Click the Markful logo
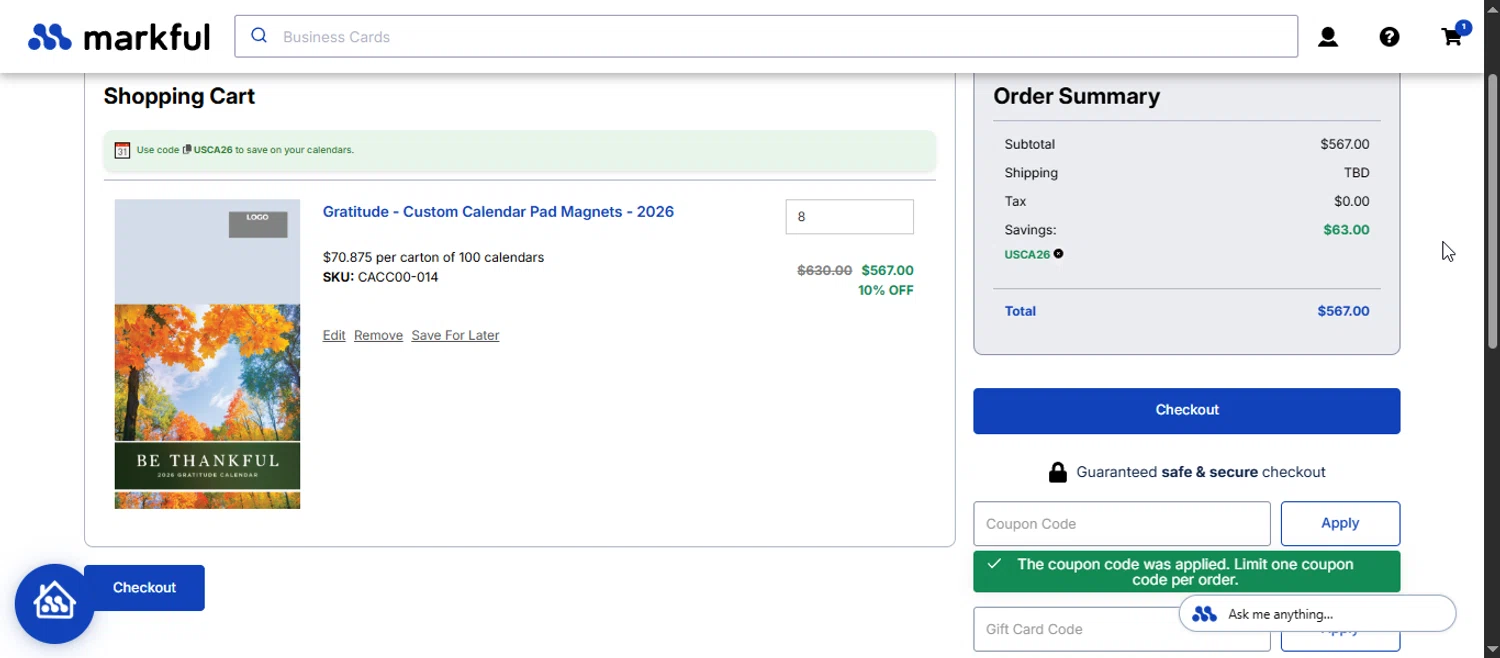This screenshot has width=1500, height=658. pyautogui.click(x=119, y=37)
